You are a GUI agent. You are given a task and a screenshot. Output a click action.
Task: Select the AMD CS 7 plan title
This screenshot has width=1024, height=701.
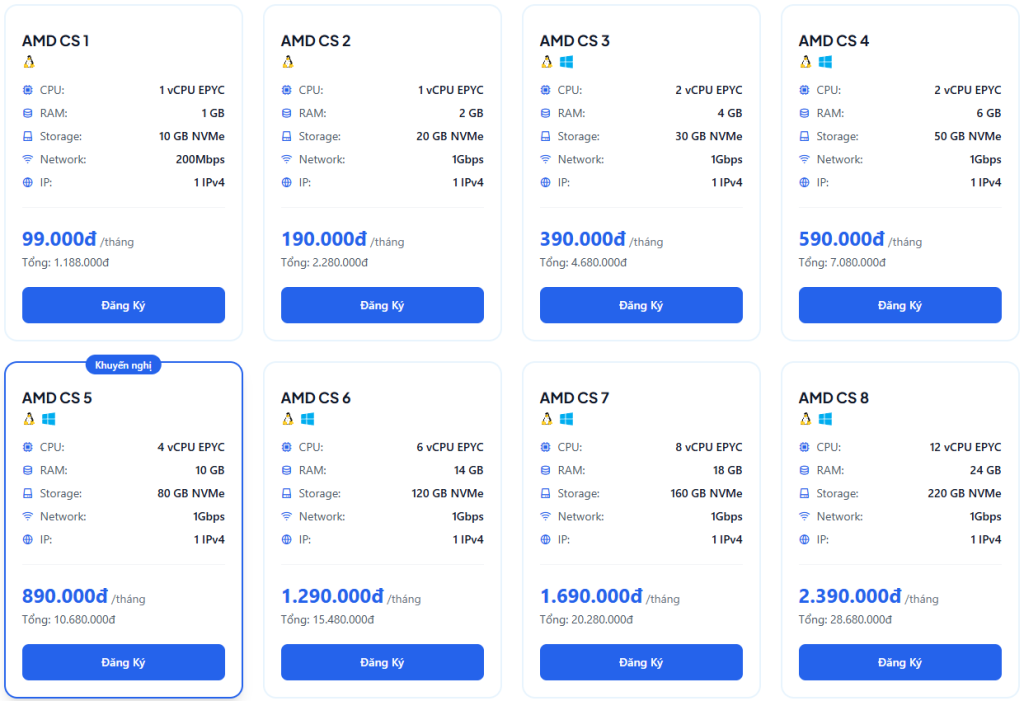[574, 398]
